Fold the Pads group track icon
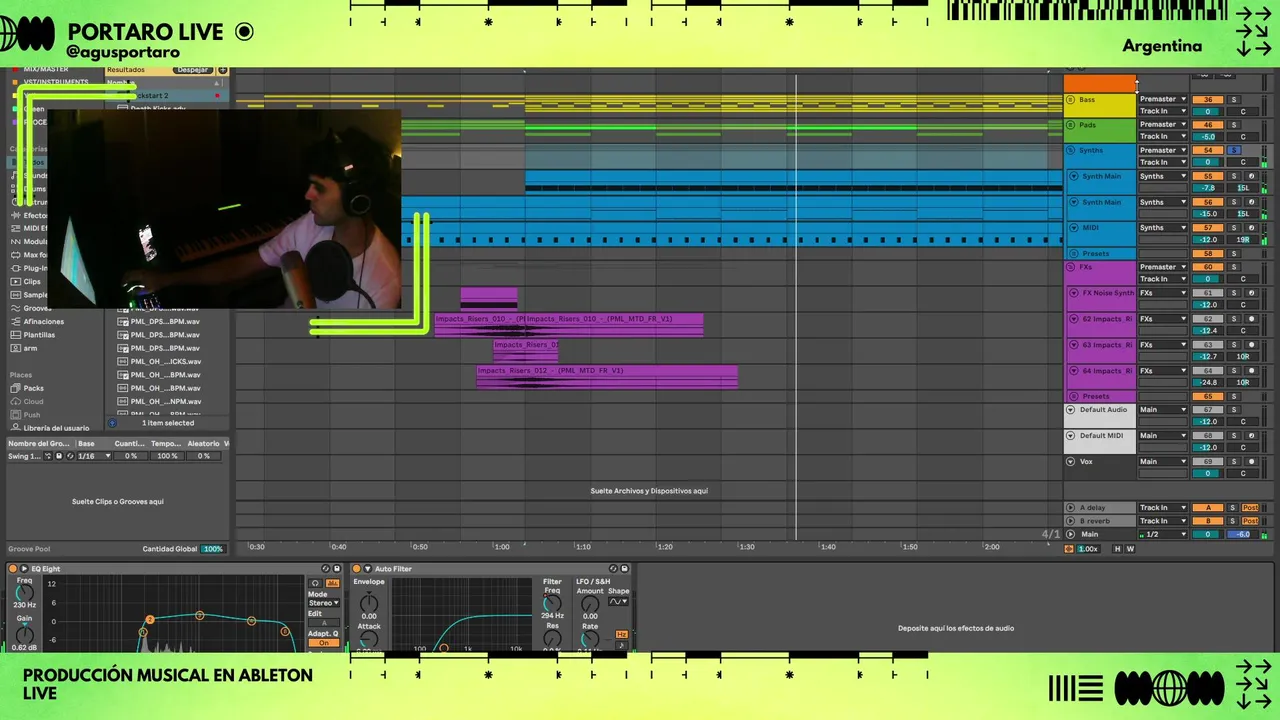 [x=1071, y=125]
